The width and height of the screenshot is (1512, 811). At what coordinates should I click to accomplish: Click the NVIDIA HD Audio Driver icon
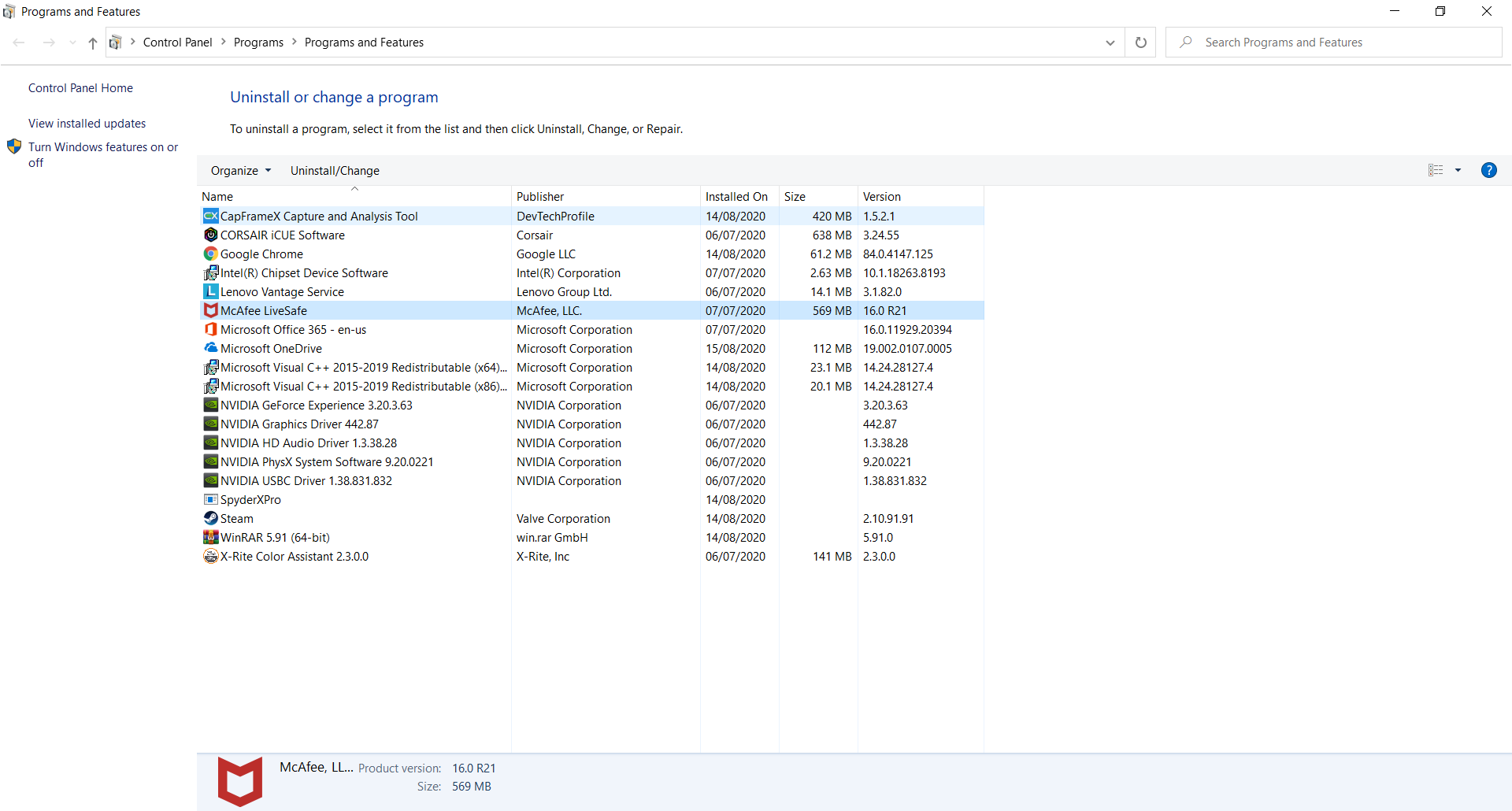click(210, 443)
